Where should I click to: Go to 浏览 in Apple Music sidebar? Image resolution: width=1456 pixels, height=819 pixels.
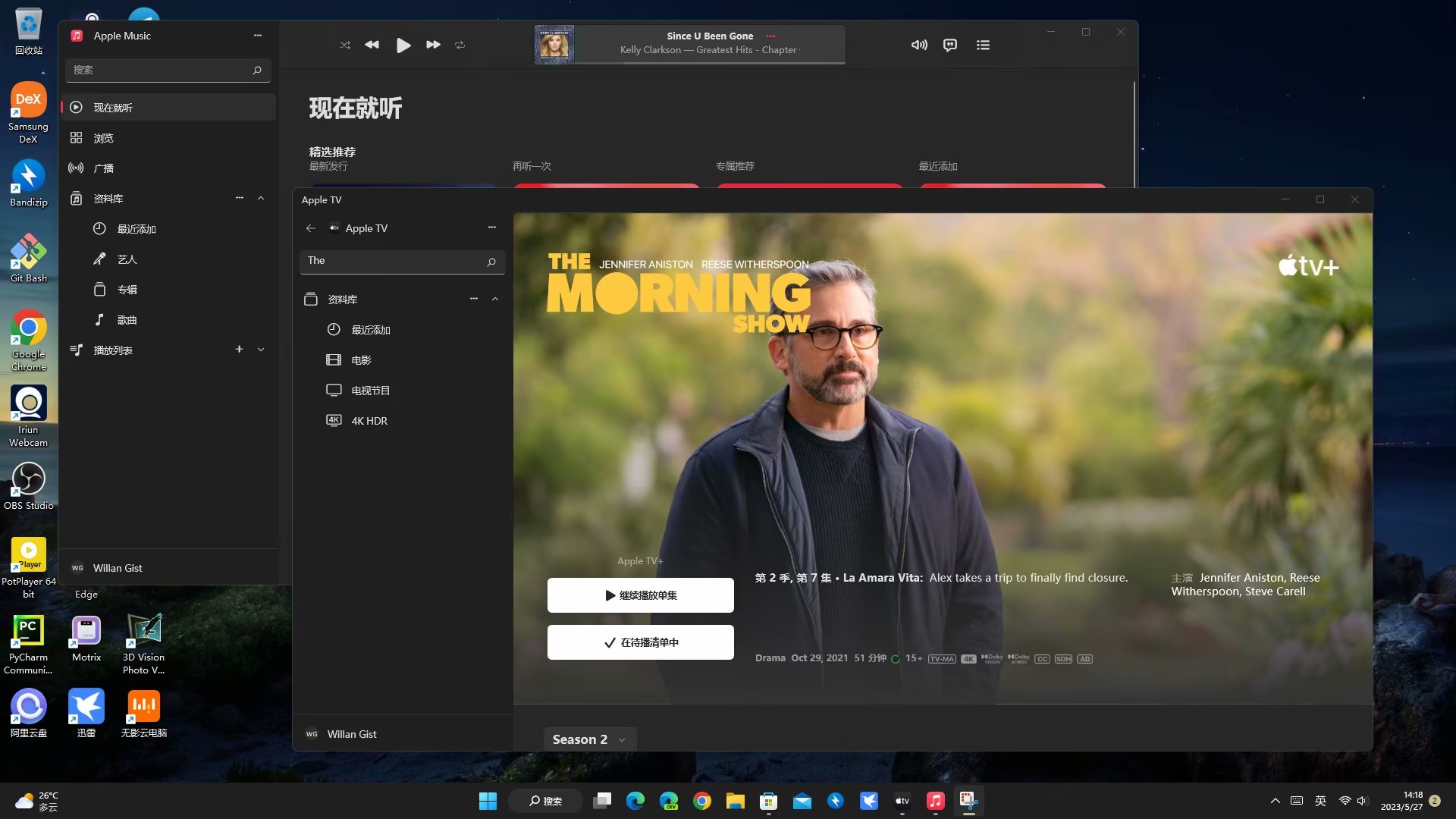pos(103,138)
